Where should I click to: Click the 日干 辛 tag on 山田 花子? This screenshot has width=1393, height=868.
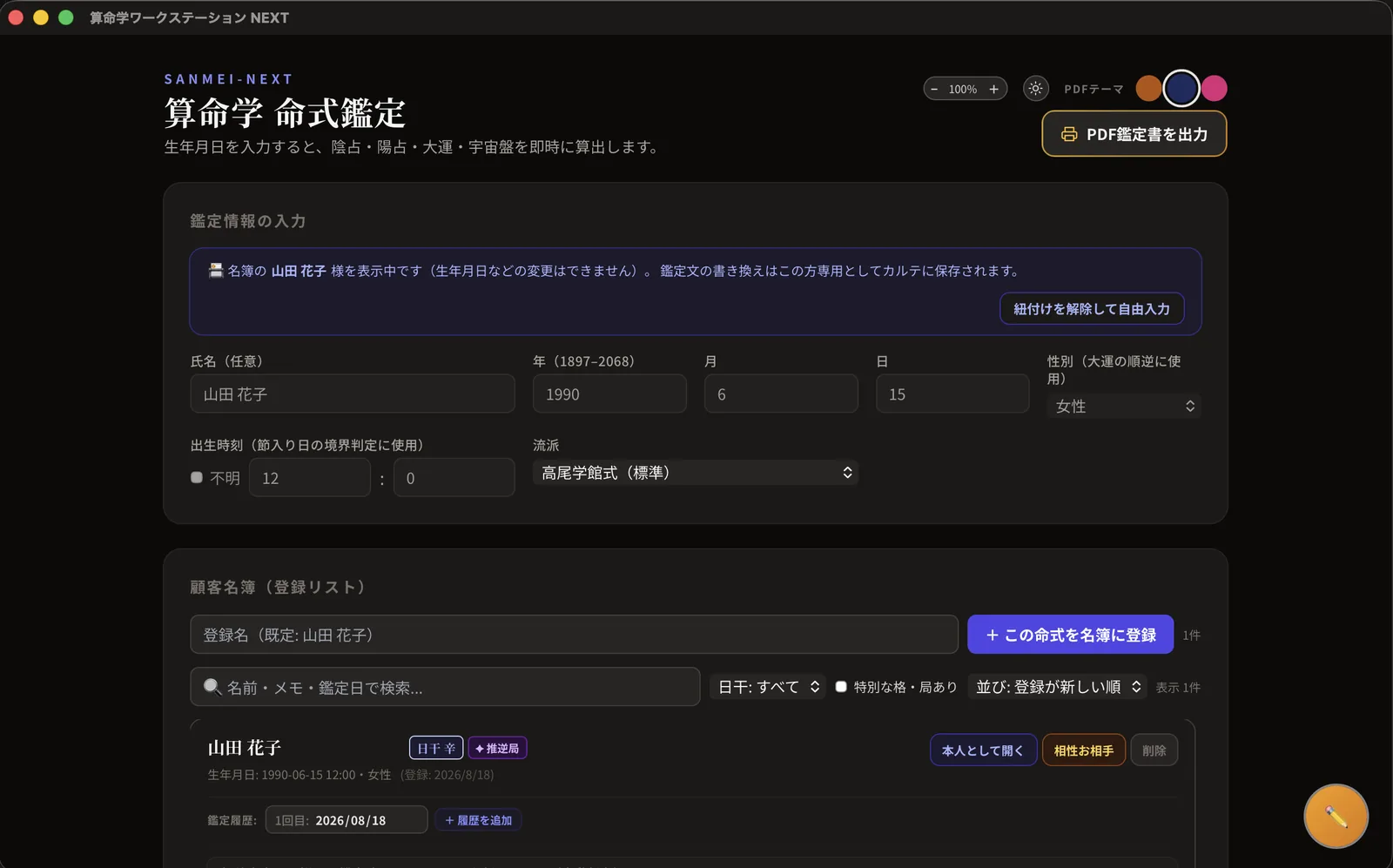coord(436,748)
